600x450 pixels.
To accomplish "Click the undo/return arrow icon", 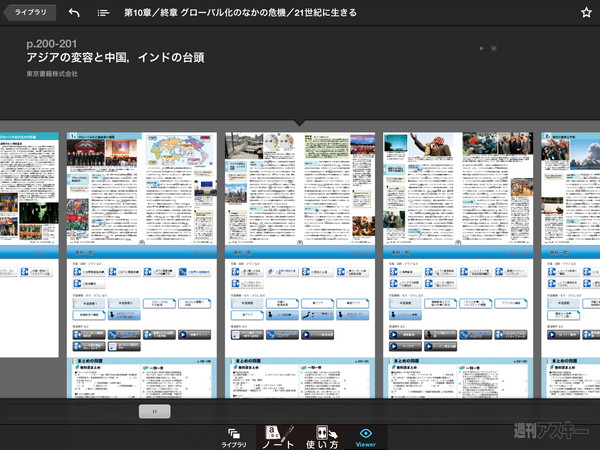I will click(x=74, y=13).
